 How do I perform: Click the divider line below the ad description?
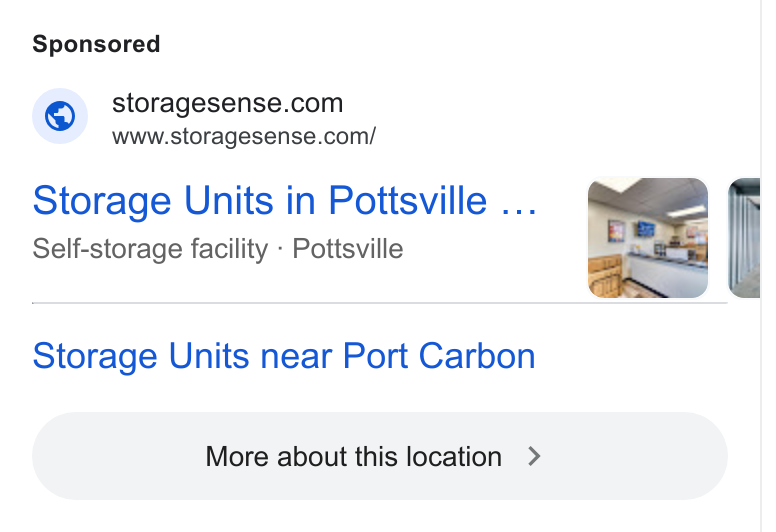tap(380, 302)
